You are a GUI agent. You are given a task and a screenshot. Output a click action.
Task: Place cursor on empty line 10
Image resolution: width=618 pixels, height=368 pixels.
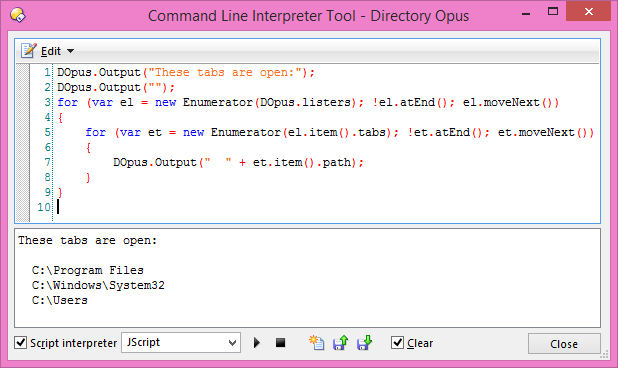pos(327,207)
